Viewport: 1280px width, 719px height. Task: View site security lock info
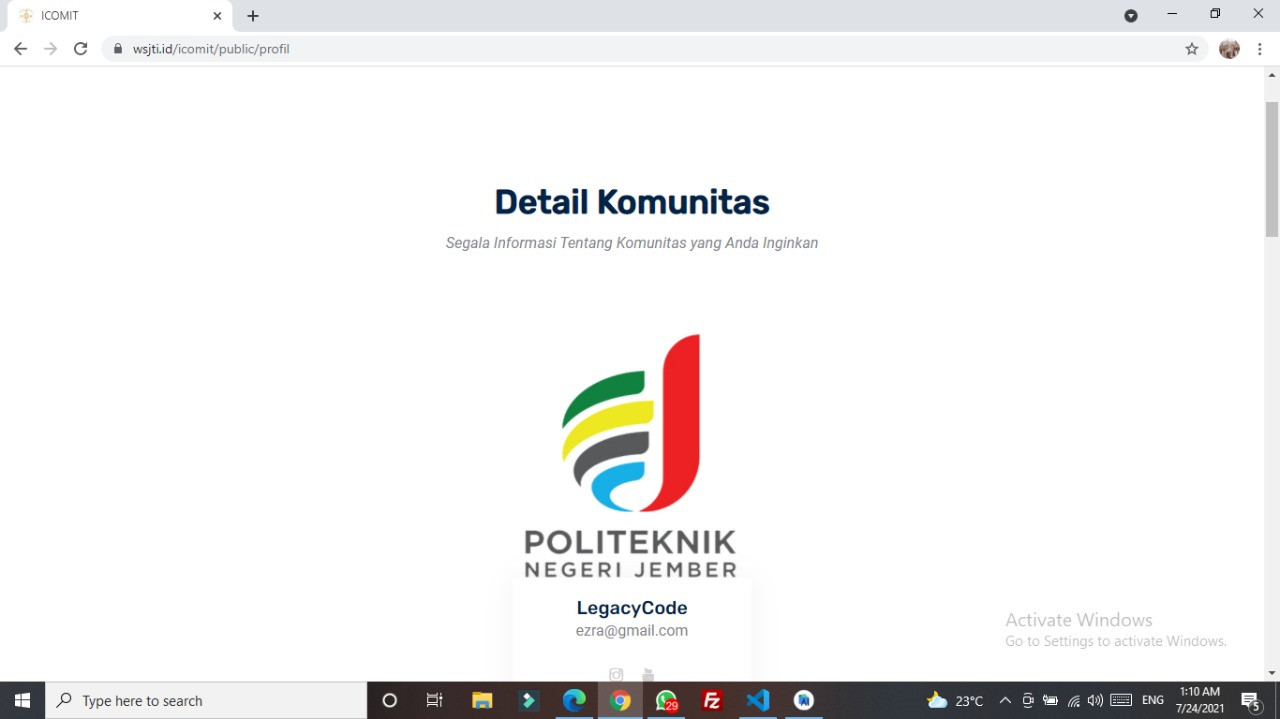click(118, 48)
